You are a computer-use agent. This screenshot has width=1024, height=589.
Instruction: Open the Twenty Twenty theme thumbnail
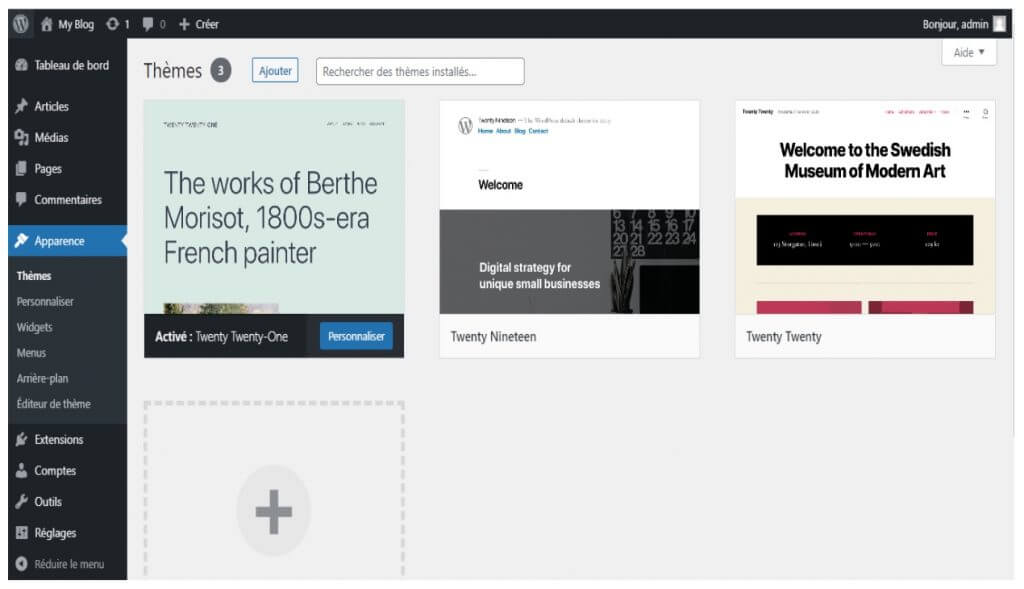[865, 207]
